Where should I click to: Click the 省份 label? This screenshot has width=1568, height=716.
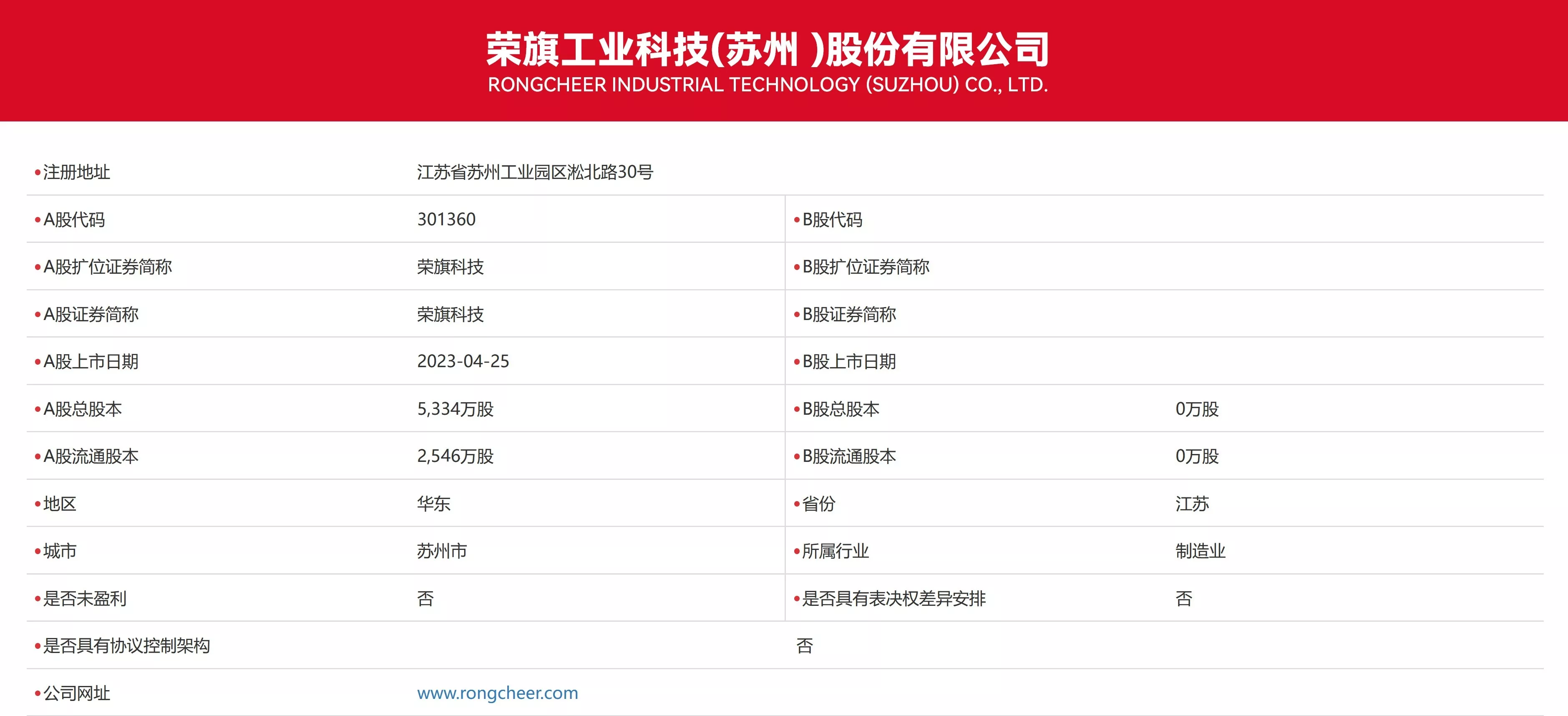point(819,504)
